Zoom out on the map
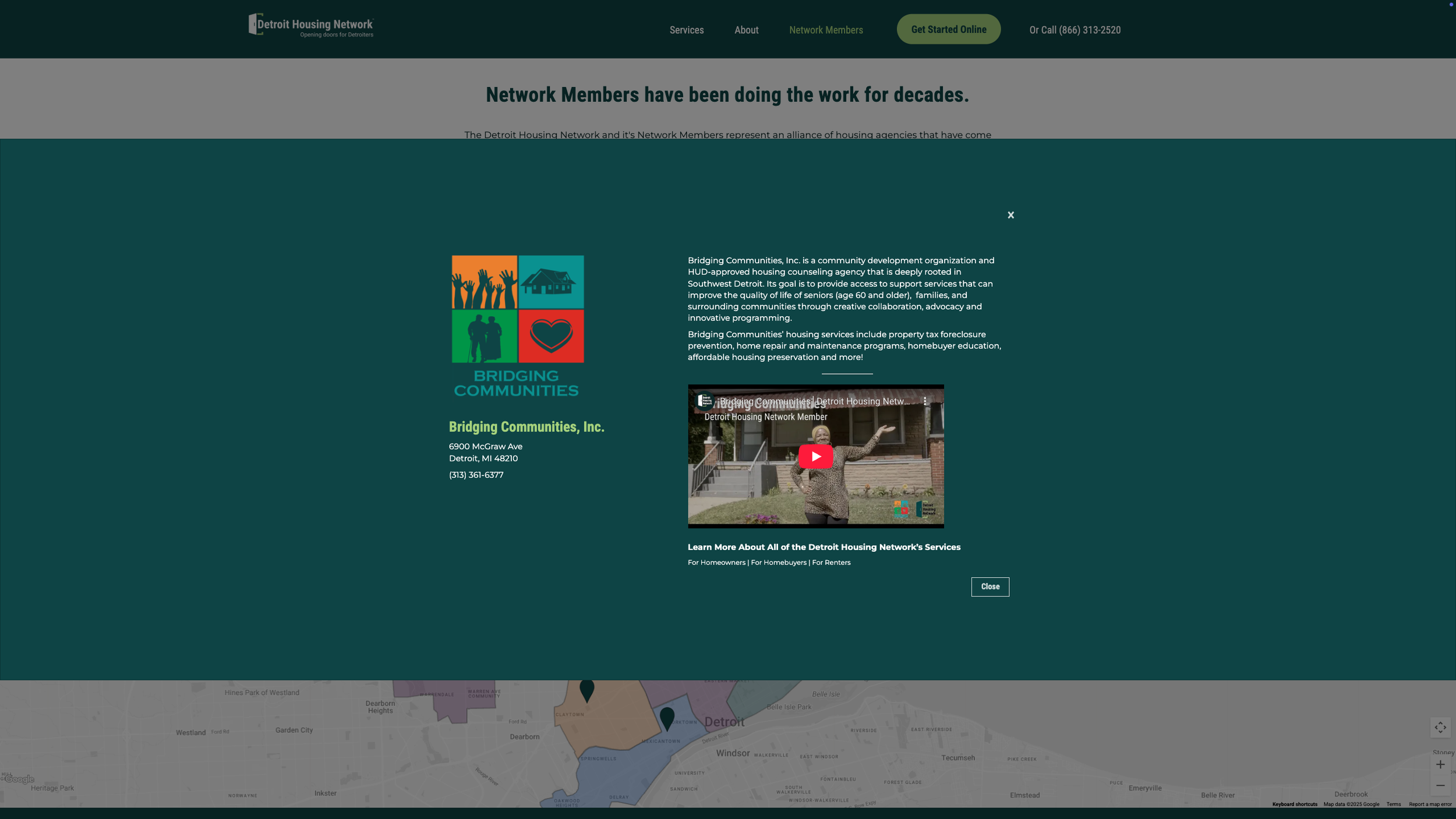Viewport: 1456px width, 819px height. pos(1440,785)
